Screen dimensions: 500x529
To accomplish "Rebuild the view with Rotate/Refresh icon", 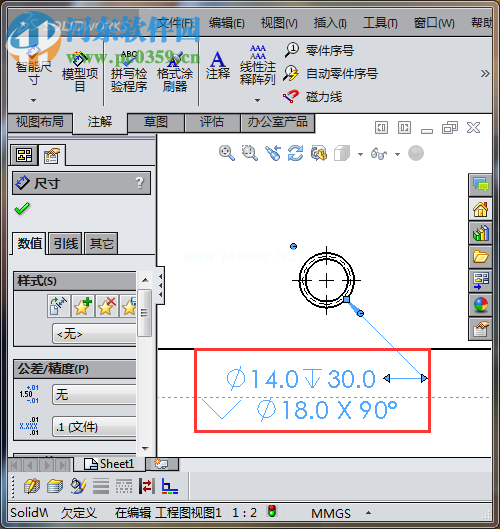I will [x=296, y=153].
